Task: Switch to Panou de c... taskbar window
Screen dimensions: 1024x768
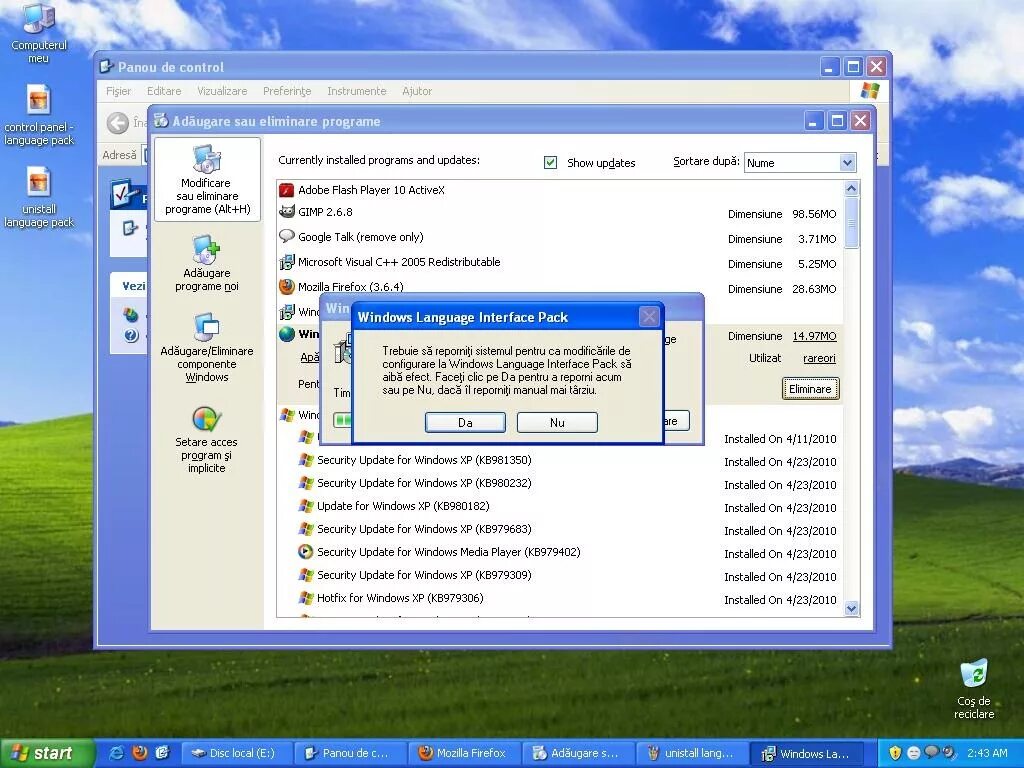Action: pyautogui.click(x=351, y=753)
